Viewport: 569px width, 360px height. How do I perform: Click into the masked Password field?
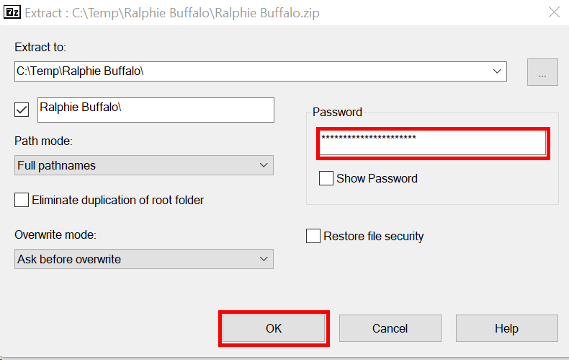point(433,143)
